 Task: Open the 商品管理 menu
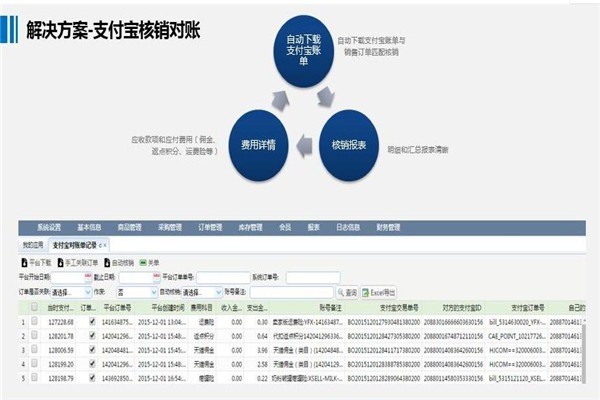click(x=129, y=227)
